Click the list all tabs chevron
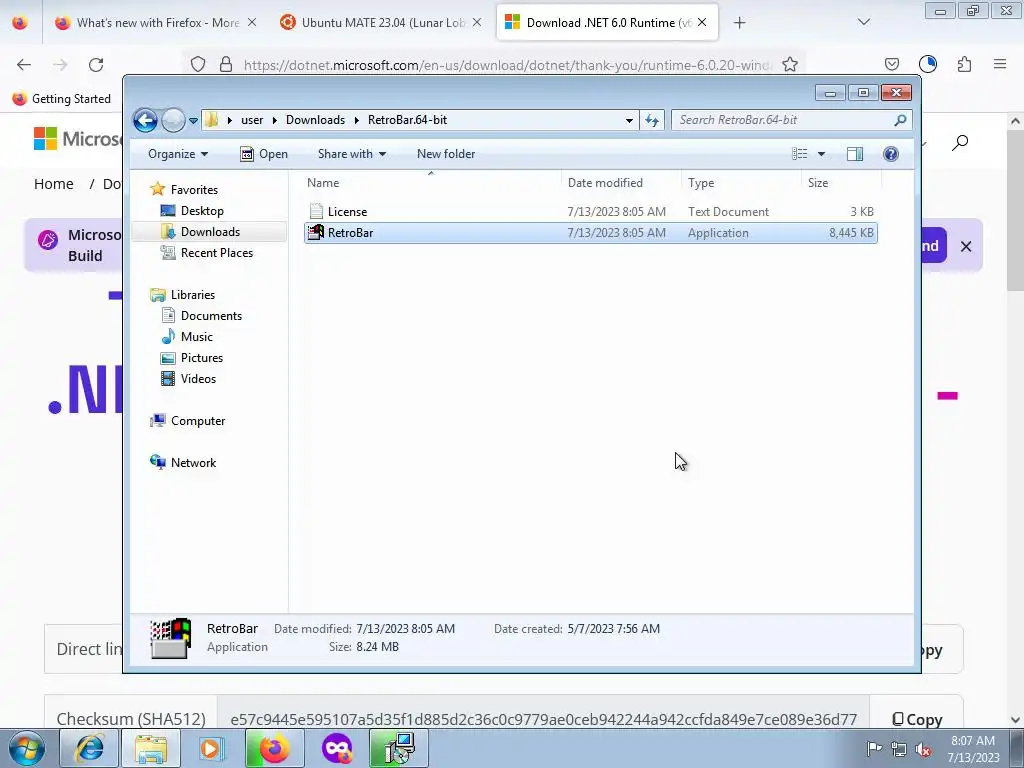The width and height of the screenshot is (1024, 768). click(x=863, y=22)
